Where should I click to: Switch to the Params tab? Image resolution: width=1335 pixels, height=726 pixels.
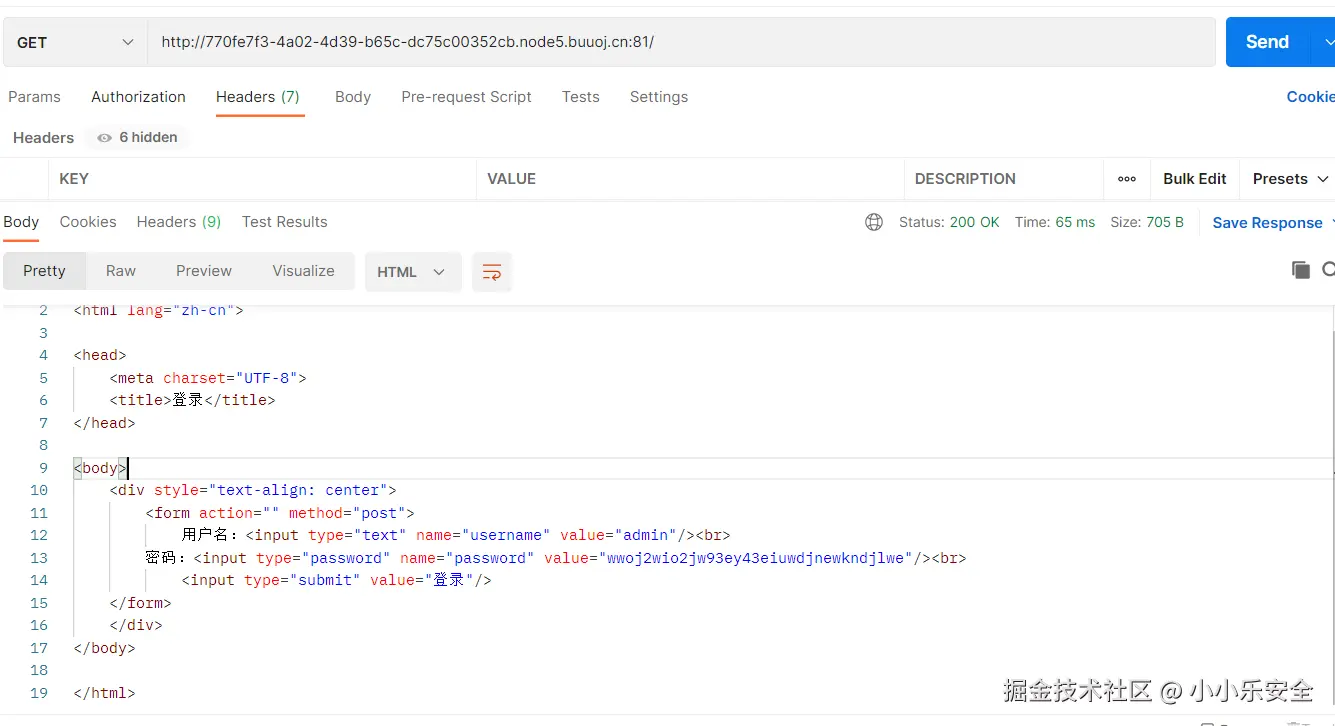(34, 97)
